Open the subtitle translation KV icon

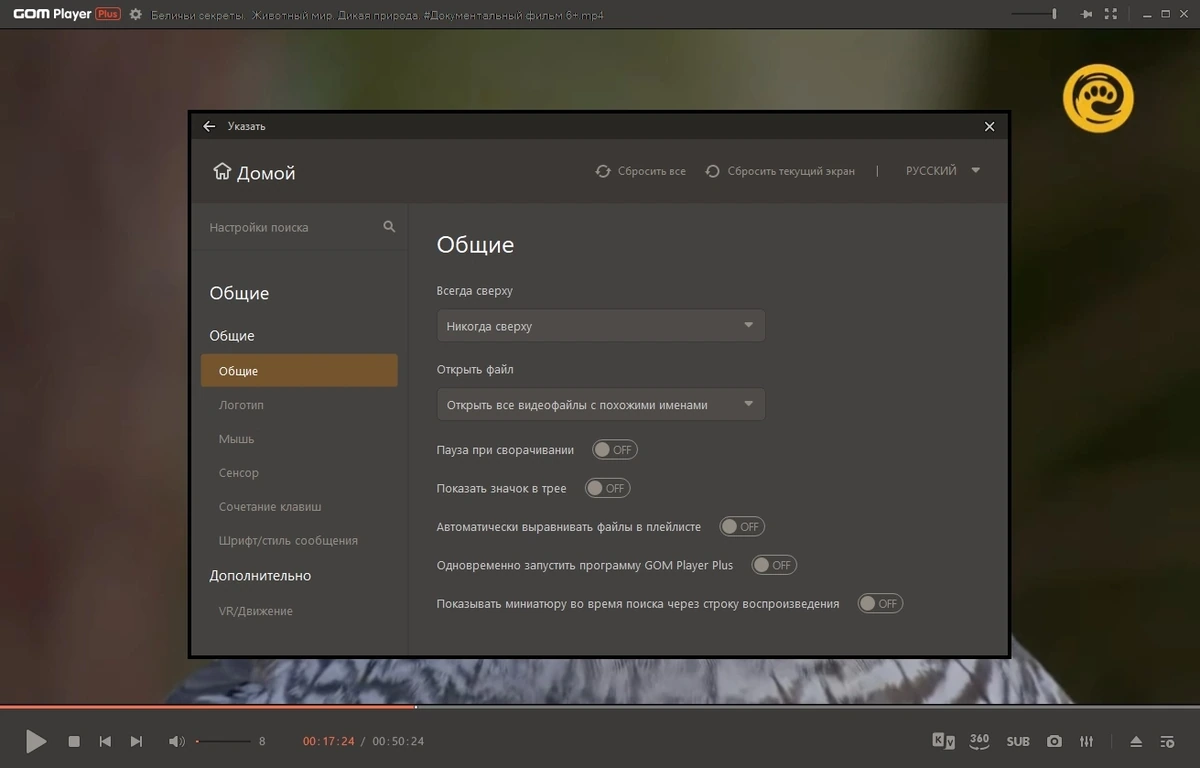(943, 741)
